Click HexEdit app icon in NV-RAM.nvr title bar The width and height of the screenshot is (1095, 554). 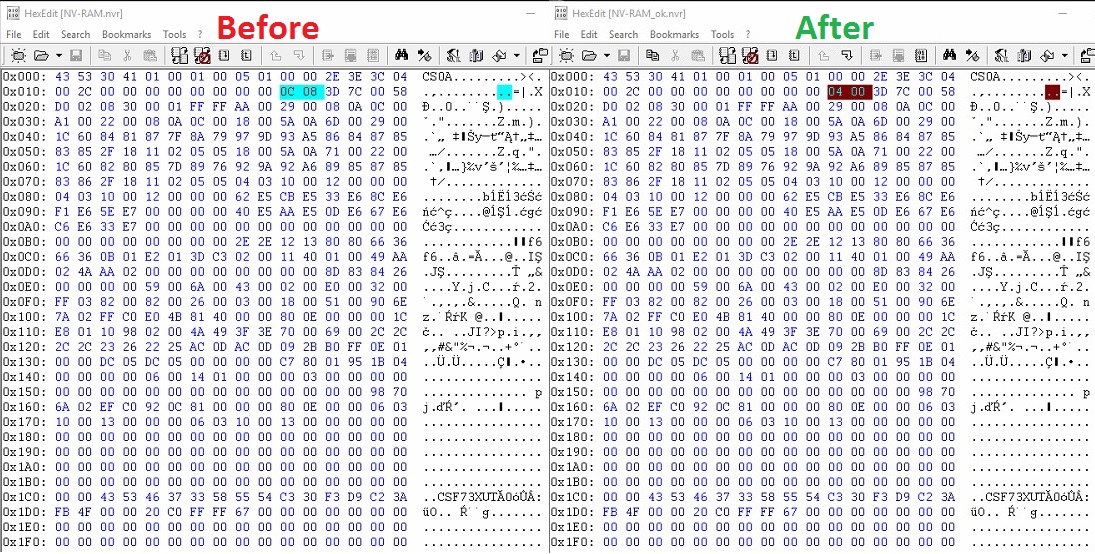click(13, 13)
